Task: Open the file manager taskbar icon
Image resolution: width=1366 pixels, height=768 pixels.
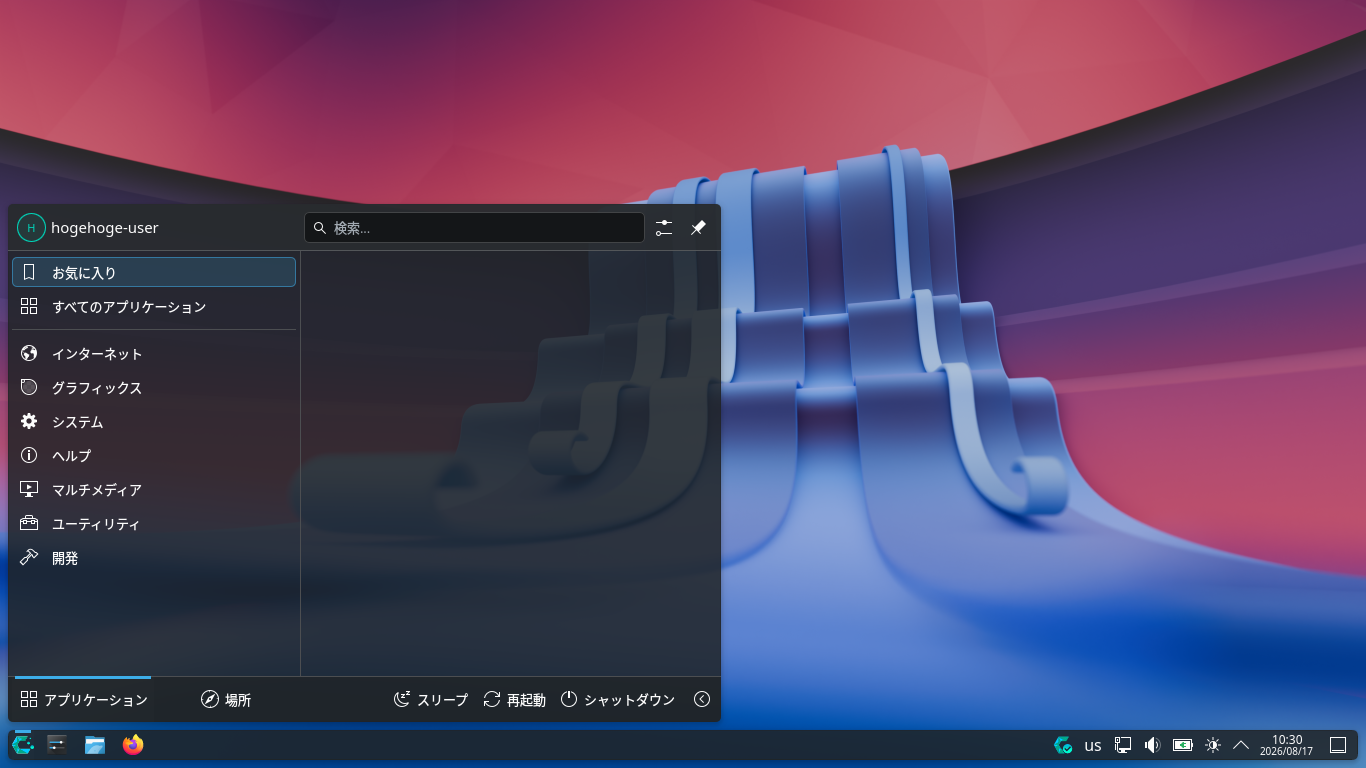Action: point(95,745)
